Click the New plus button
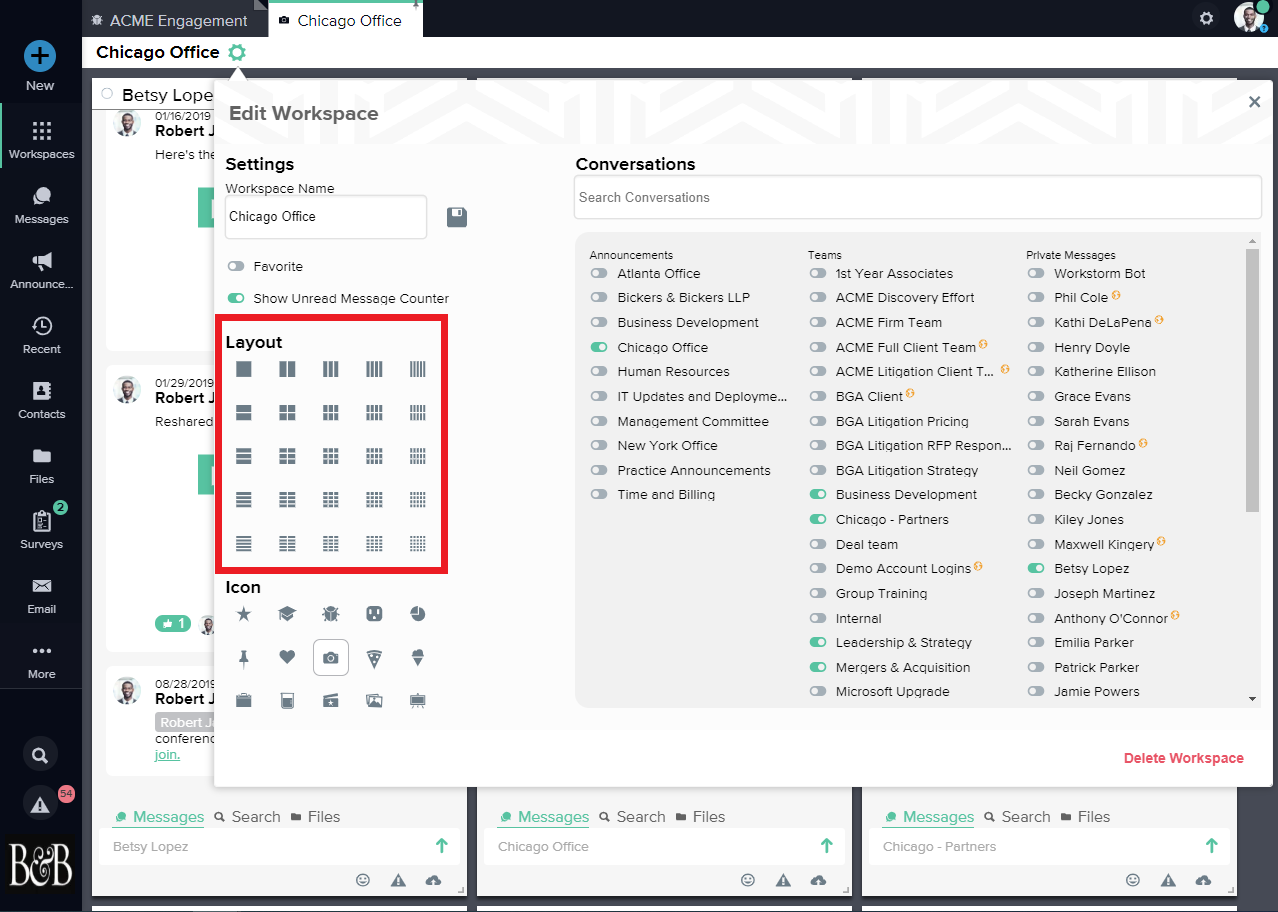The image size is (1278, 912). (40, 56)
